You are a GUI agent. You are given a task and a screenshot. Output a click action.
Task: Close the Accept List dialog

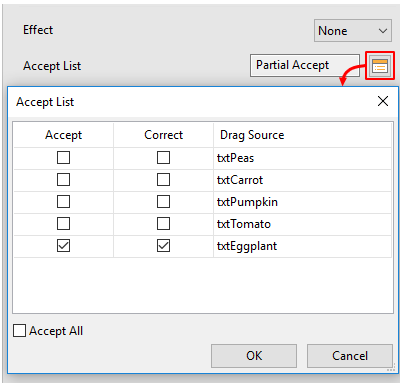coord(383,101)
